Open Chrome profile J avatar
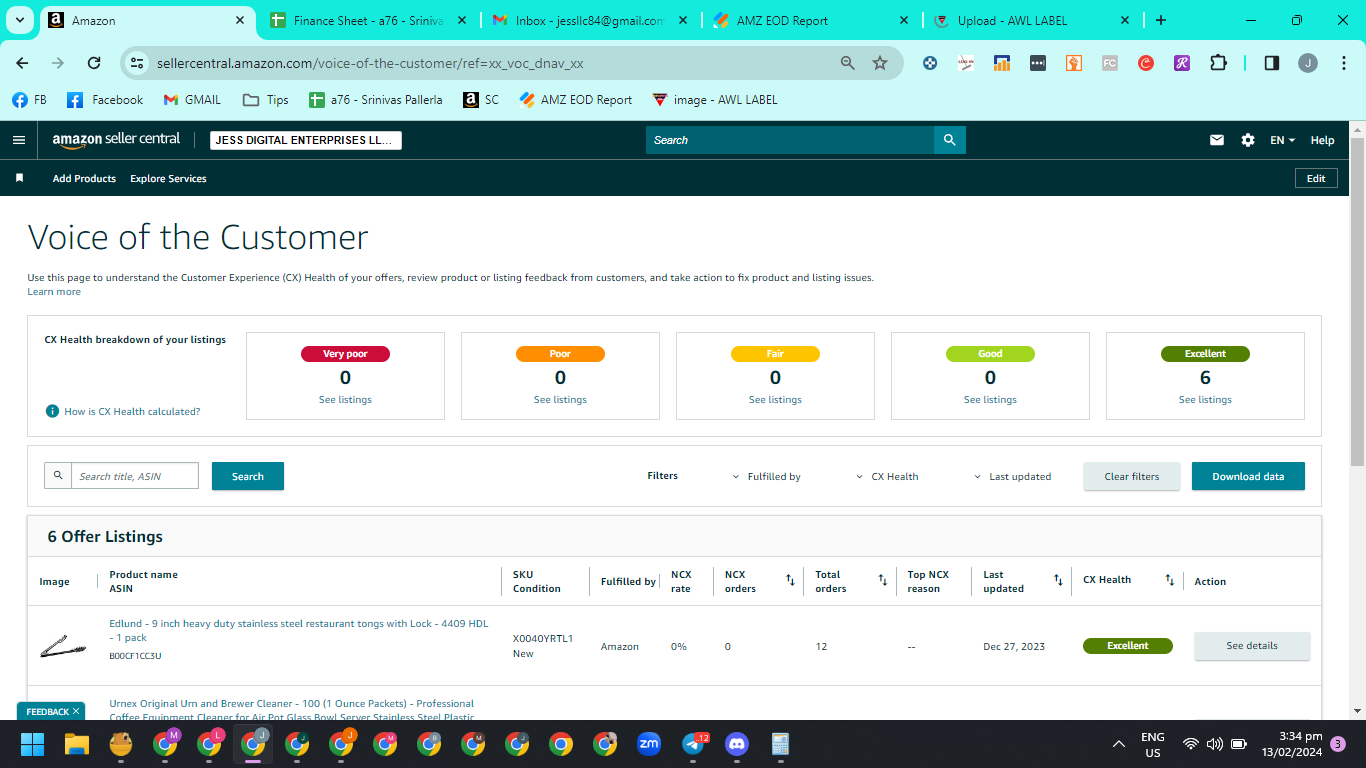1366x768 pixels. point(1308,63)
